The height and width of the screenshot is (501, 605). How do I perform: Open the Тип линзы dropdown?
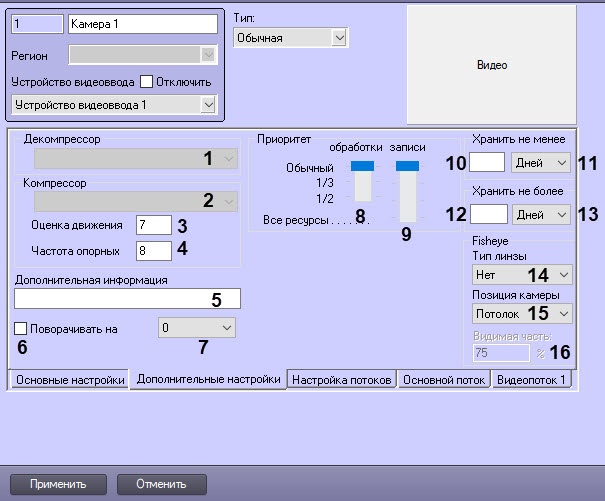tap(521, 273)
